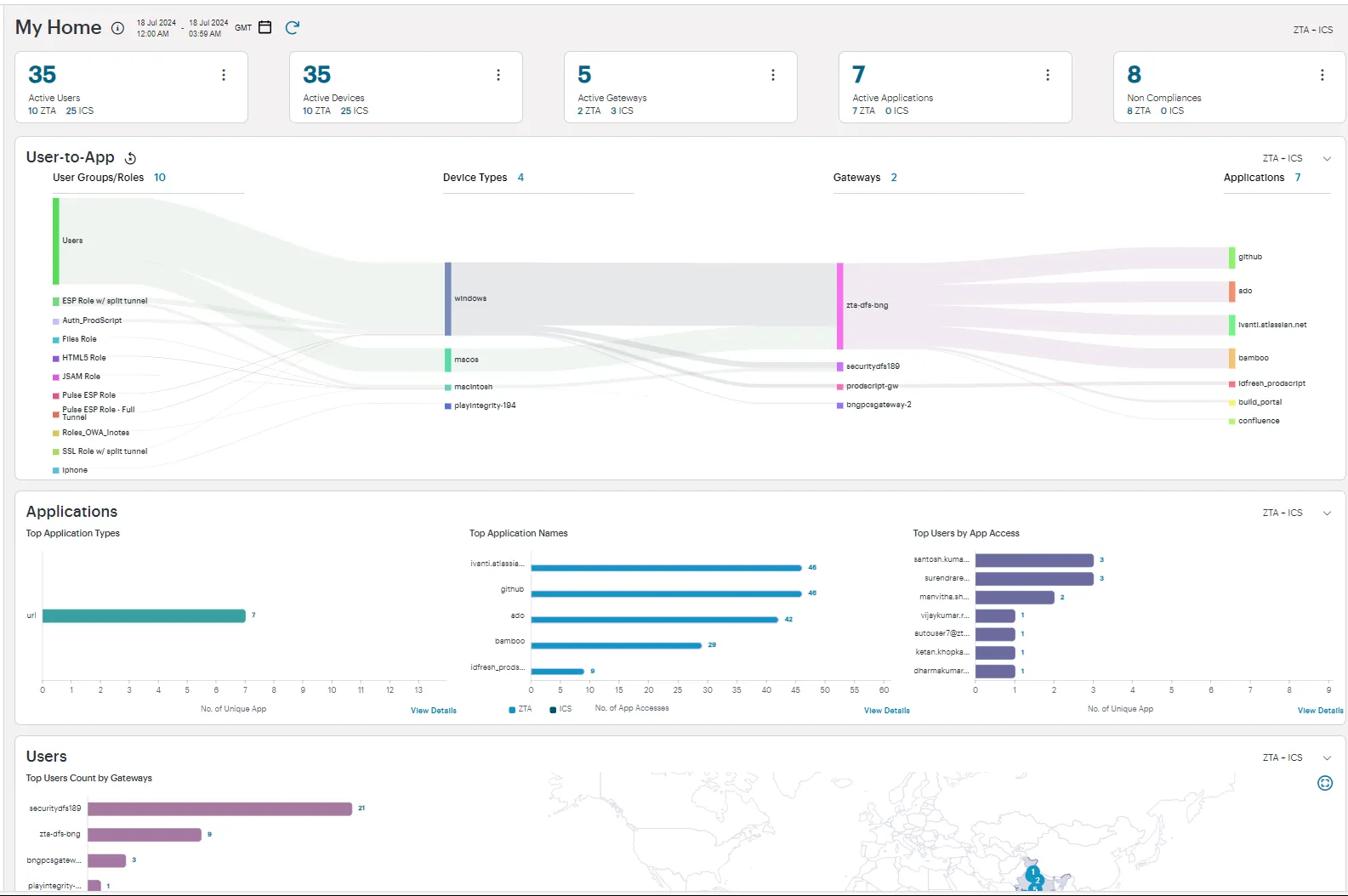Click the ESP Role w/ split tunnel entry

105,301
